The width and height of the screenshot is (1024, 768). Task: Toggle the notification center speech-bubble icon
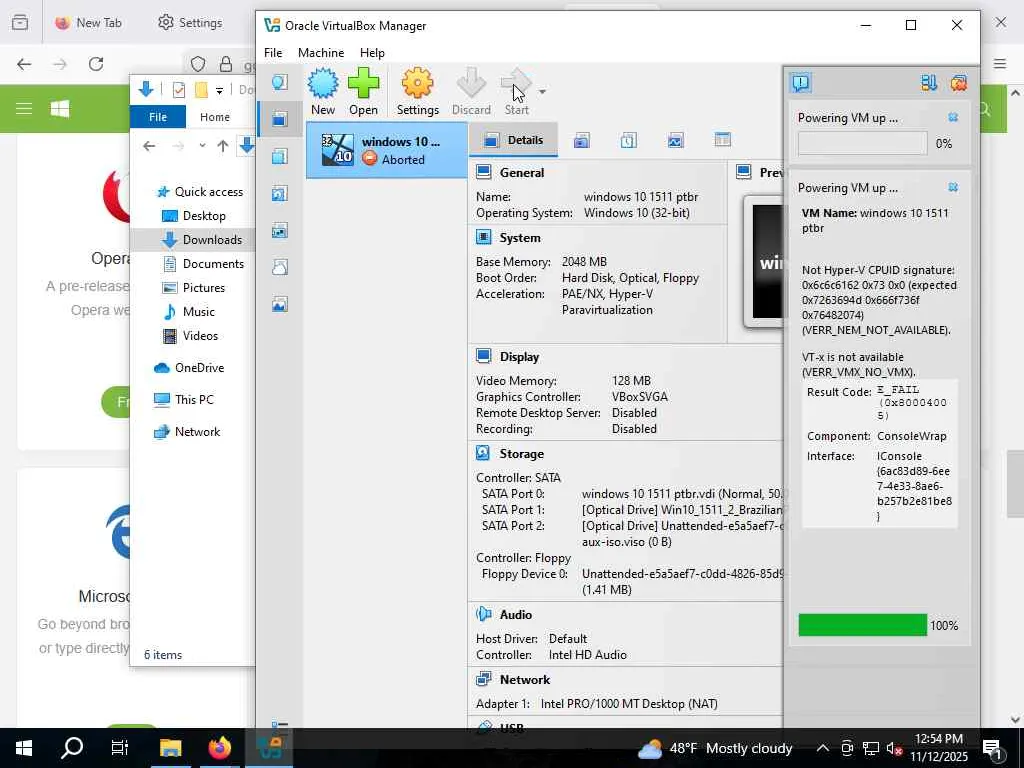click(x=801, y=83)
